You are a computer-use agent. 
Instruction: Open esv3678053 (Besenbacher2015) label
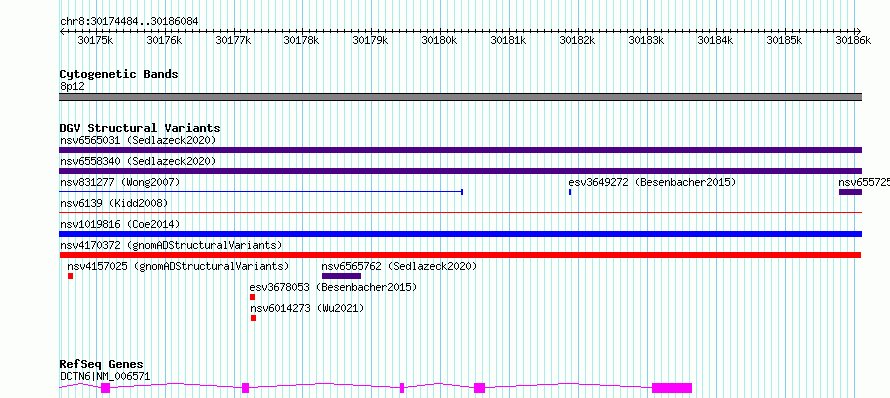click(333, 287)
